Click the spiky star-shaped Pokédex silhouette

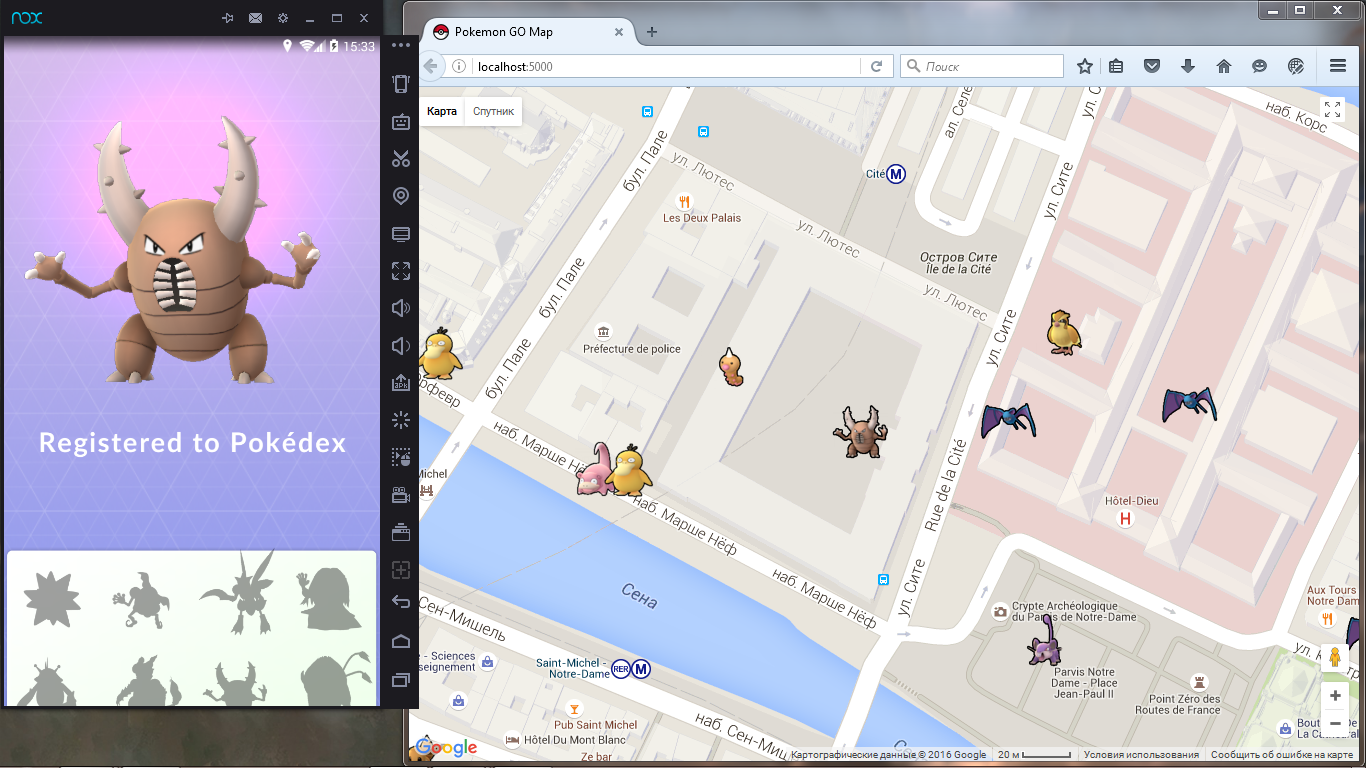pyautogui.click(x=52, y=601)
